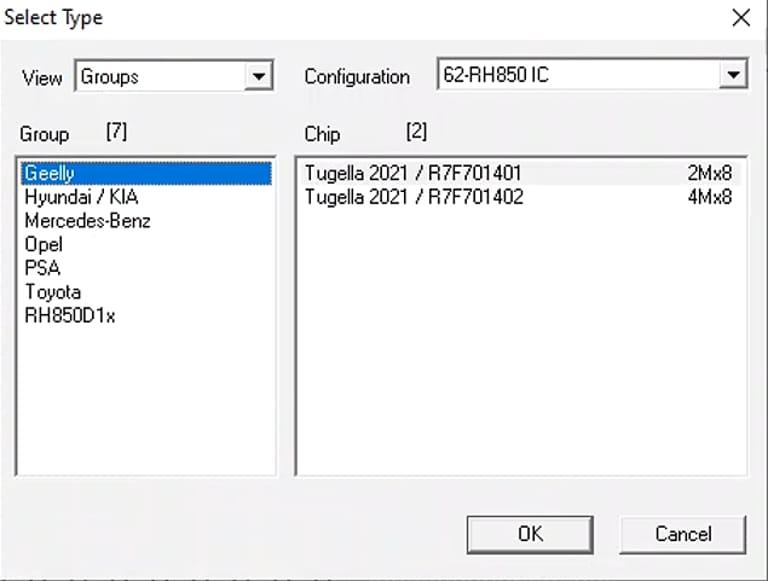768x581 pixels.
Task: Click the 62-RH850 IC configuration field
Action: click(x=578, y=75)
